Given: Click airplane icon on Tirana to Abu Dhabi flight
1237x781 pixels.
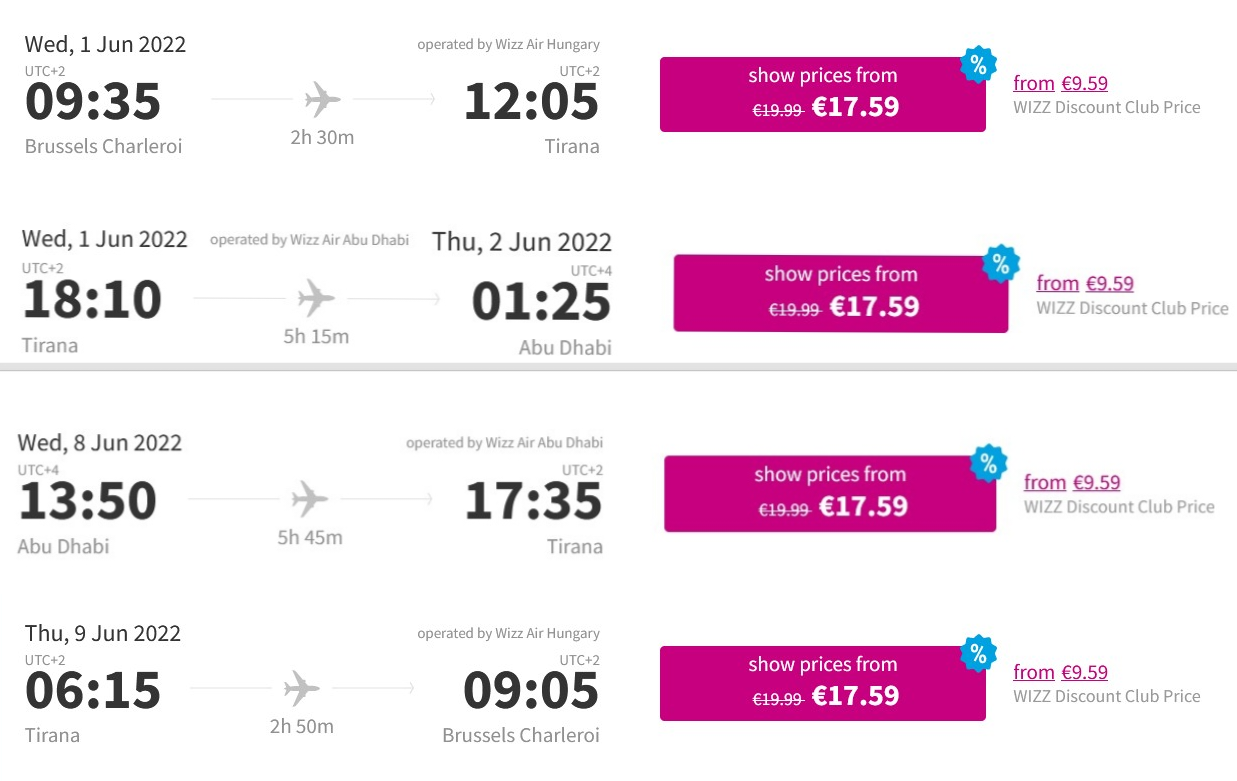Looking at the screenshot, I should click(x=316, y=298).
